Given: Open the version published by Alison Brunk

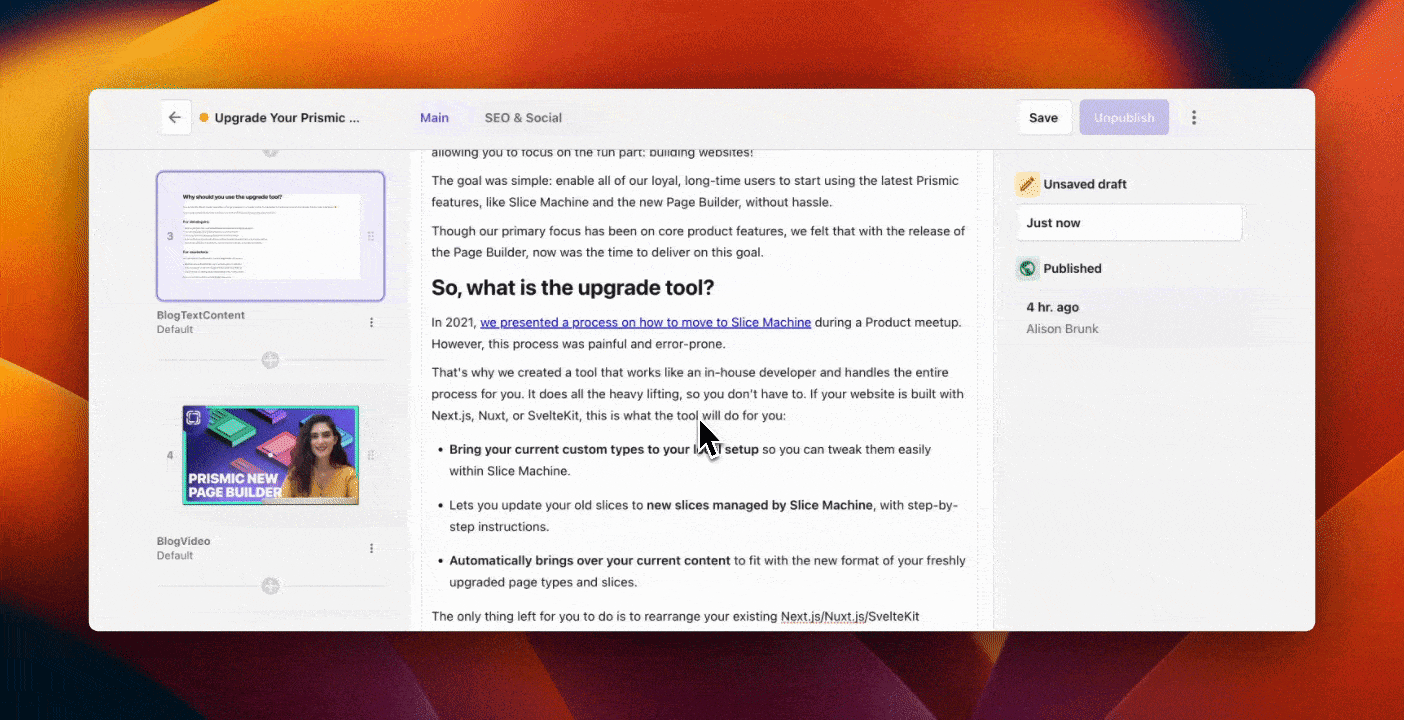Looking at the screenshot, I should click(1062, 317).
